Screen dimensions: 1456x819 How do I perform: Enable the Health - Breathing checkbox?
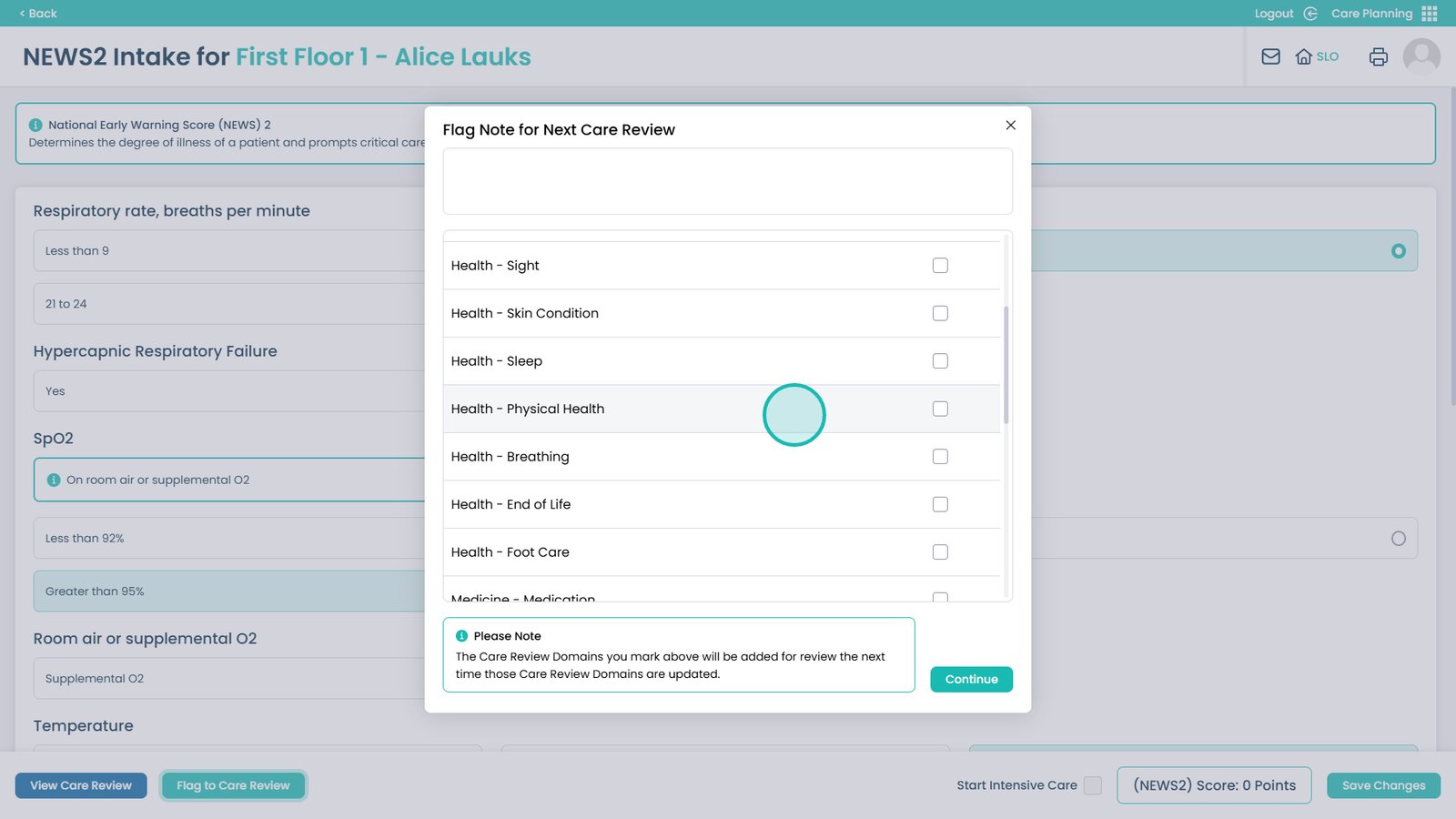coord(940,457)
